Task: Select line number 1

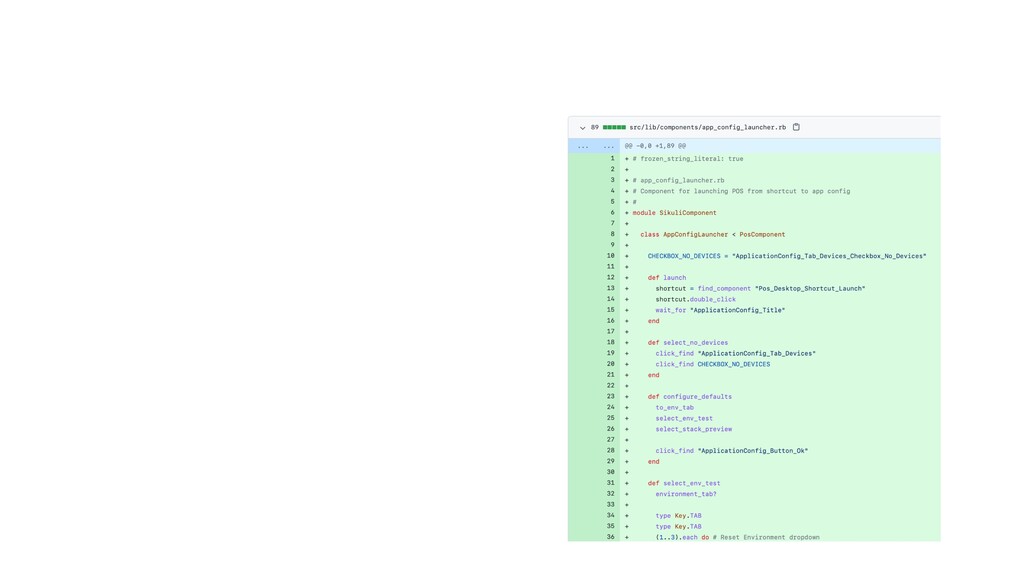Action: tap(612, 159)
